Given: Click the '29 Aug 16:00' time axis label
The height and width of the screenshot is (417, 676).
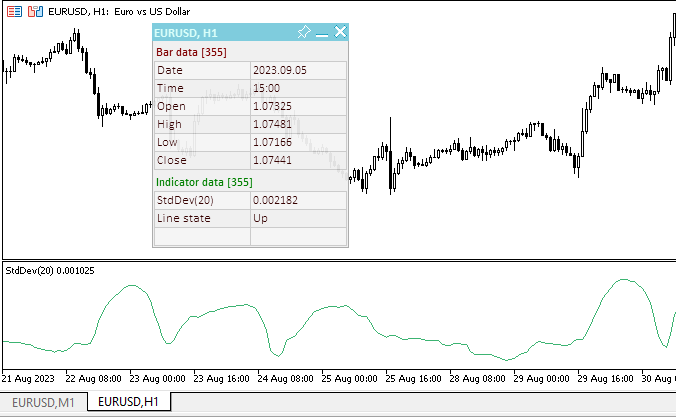Looking at the screenshot, I should [x=605, y=379].
